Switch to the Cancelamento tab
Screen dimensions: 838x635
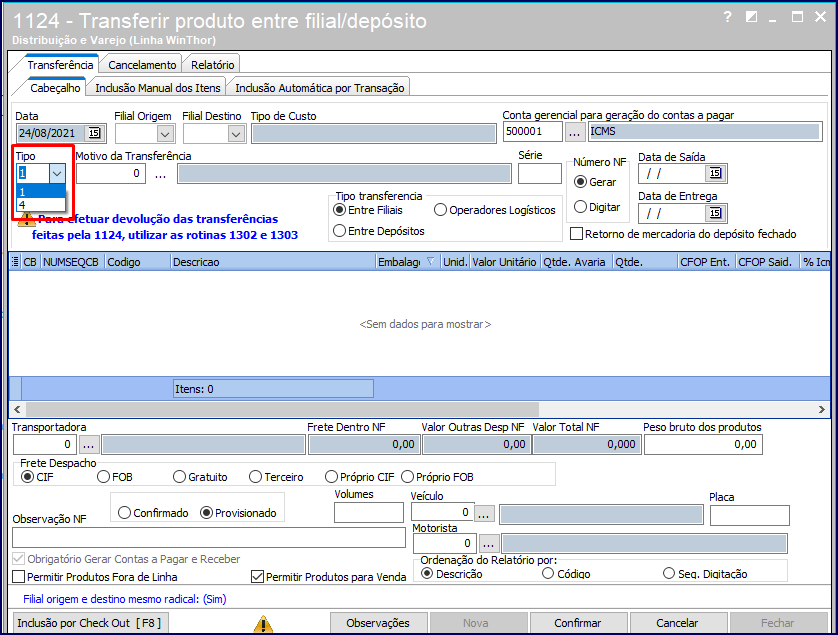coord(142,65)
